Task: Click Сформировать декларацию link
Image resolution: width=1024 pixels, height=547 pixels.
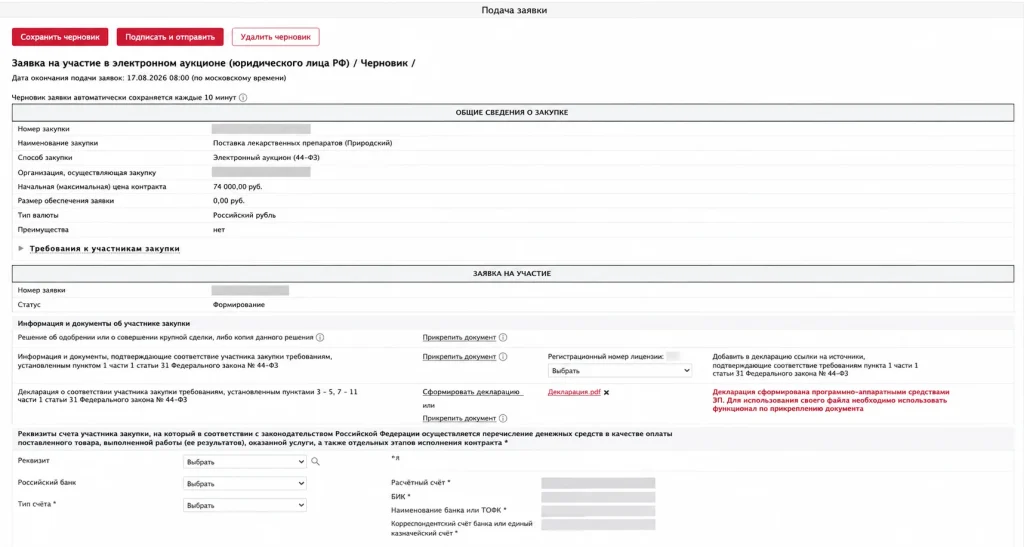Action: 471,392
